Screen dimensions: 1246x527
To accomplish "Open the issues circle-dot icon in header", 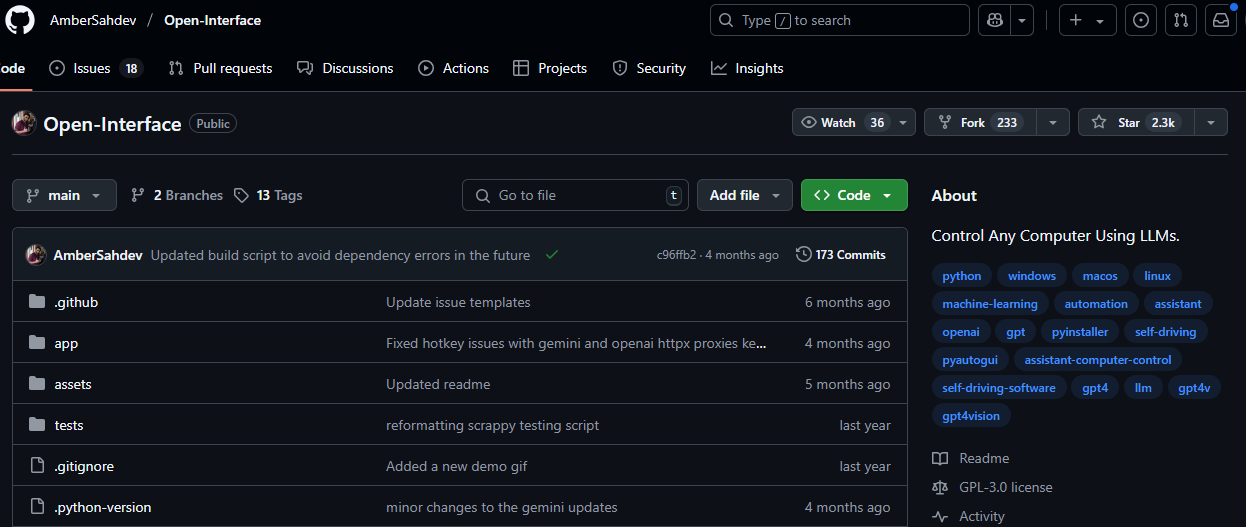I will (x=1141, y=20).
